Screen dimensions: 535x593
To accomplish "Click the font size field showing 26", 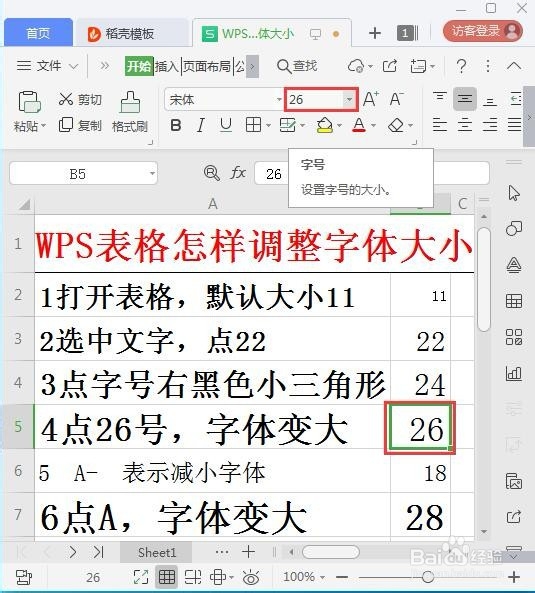I will tap(314, 99).
